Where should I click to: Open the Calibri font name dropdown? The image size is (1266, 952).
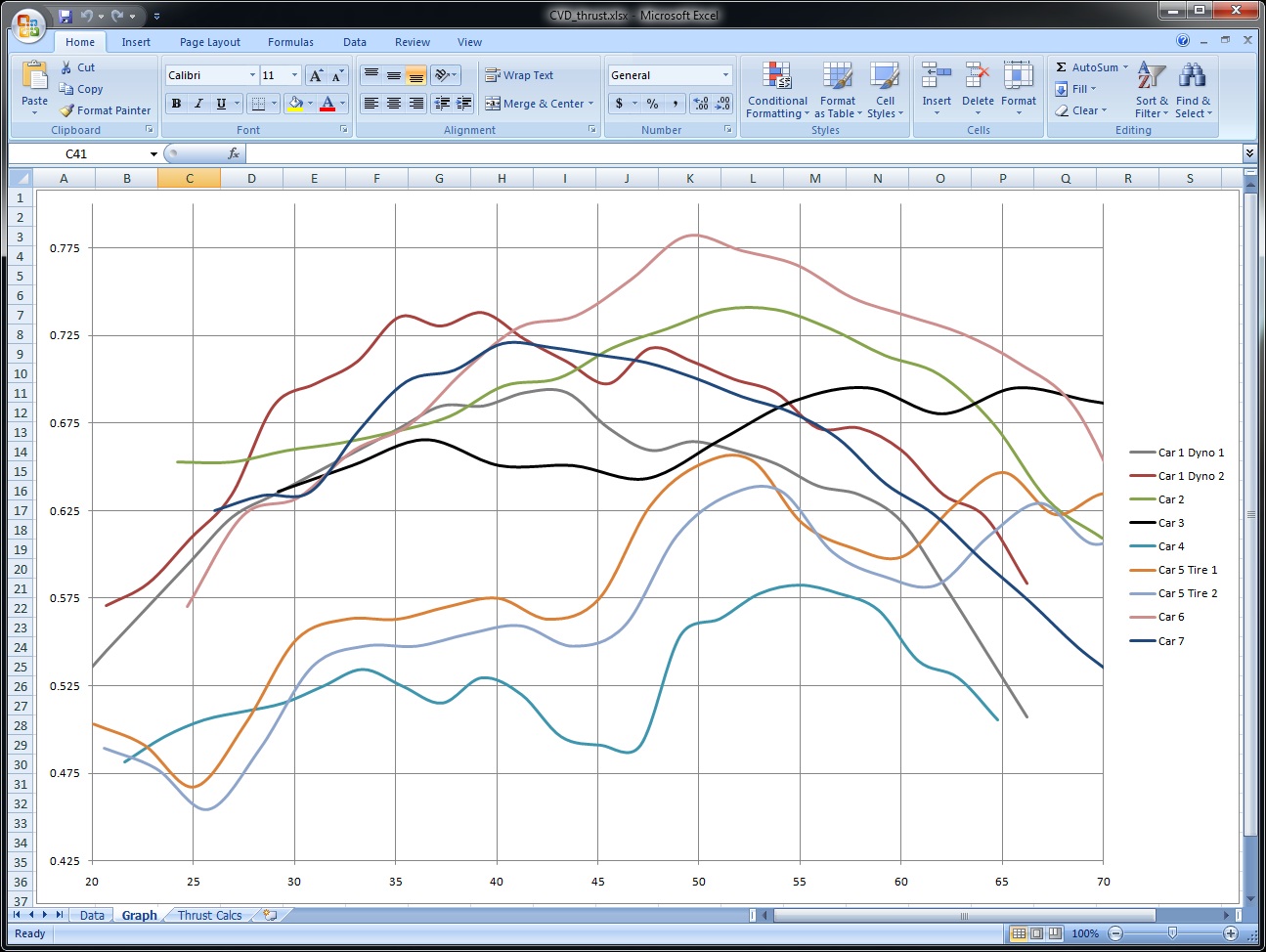coord(252,75)
